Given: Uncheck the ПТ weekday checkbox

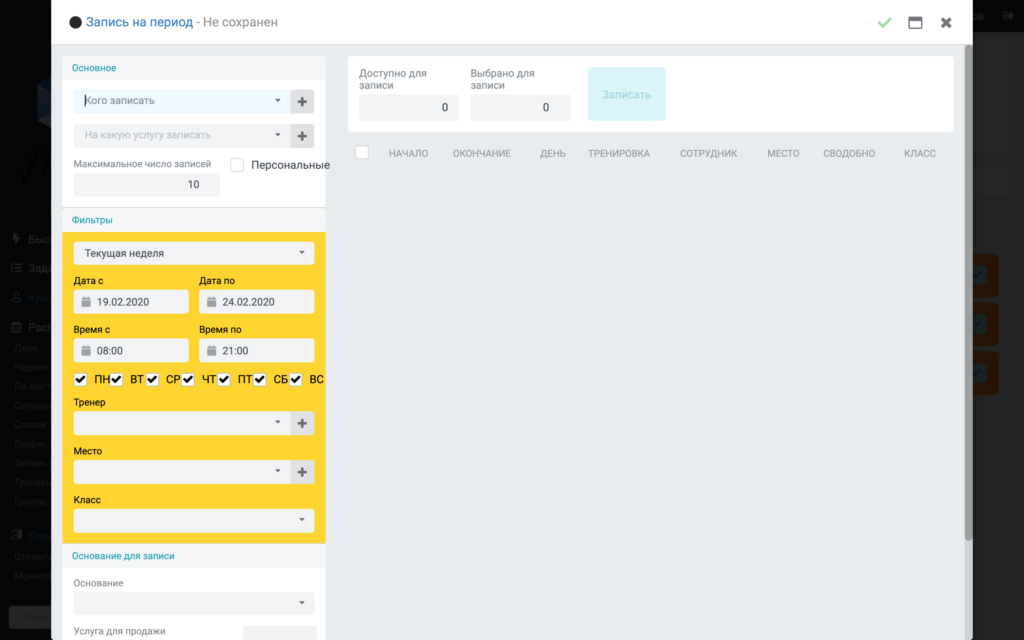Looking at the screenshot, I should click(224, 379).
